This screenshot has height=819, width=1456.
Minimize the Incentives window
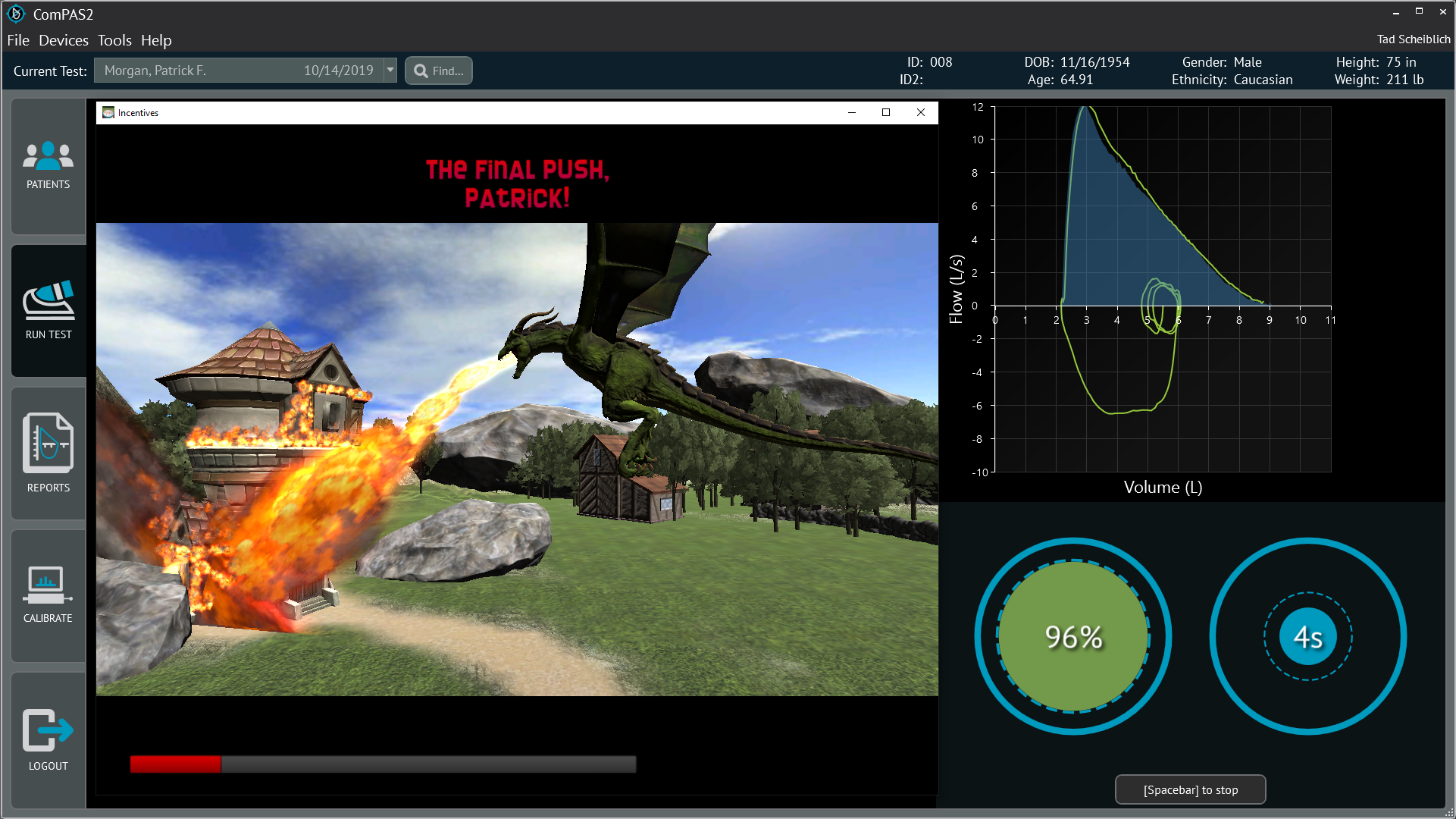click(x=852, y=112)
